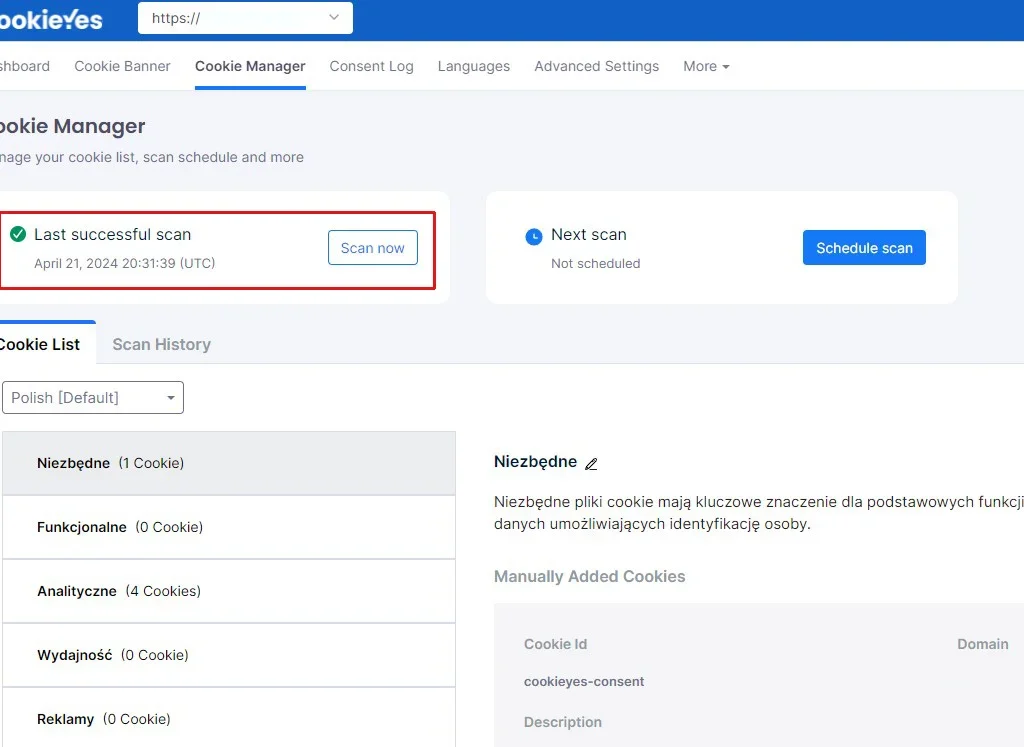Screen dimensions: 1024x747
Task: Select the Funkcjonalne cookie category
Action: point(228,527)
